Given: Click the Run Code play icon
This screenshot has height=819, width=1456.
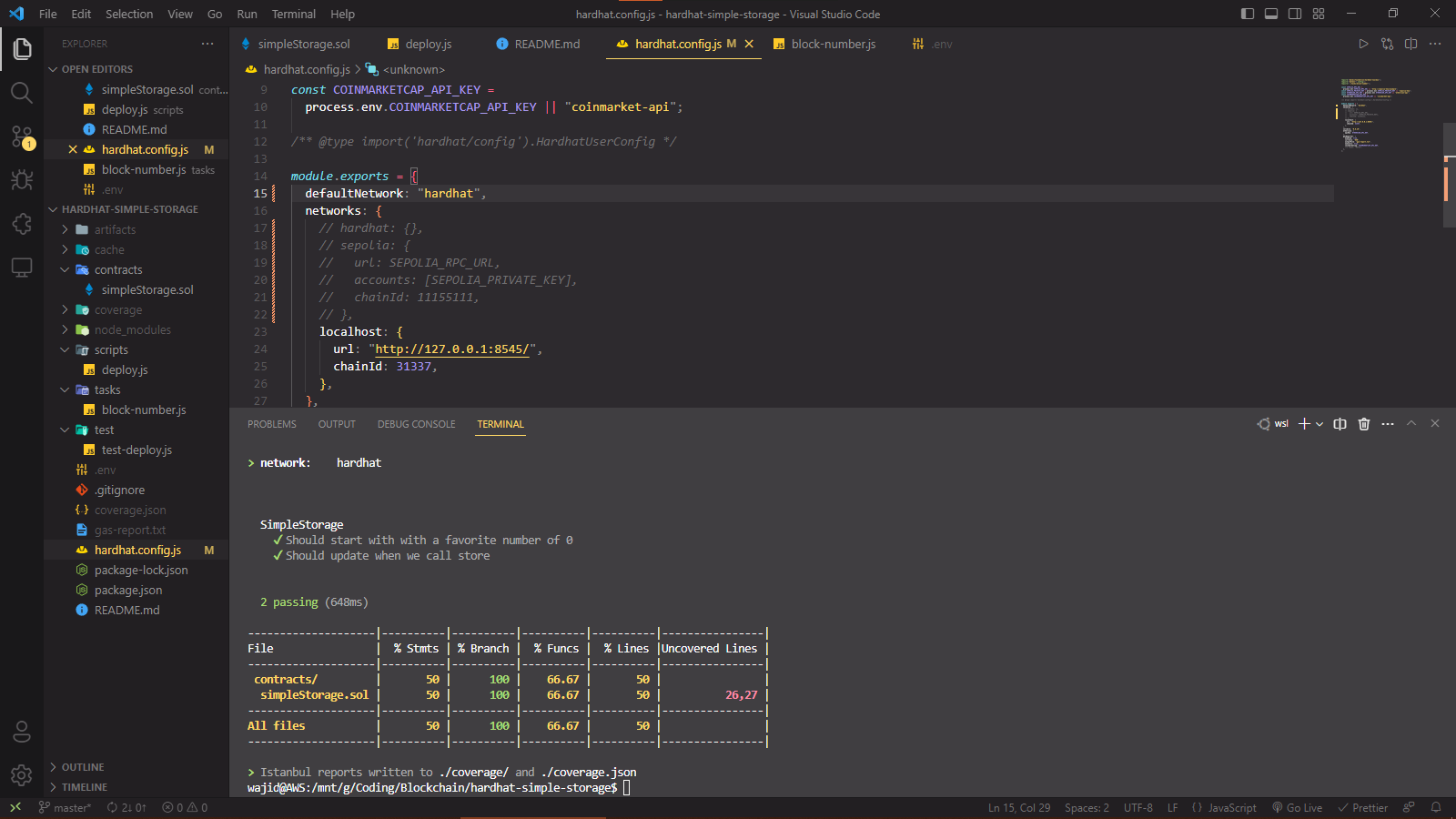Looking at the screenshot, I should (1363, 44).
